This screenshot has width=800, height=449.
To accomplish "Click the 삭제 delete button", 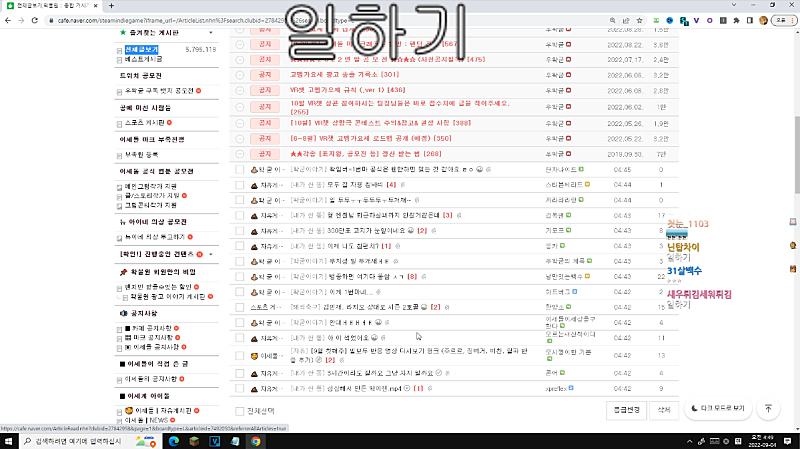I will [663, 410].
